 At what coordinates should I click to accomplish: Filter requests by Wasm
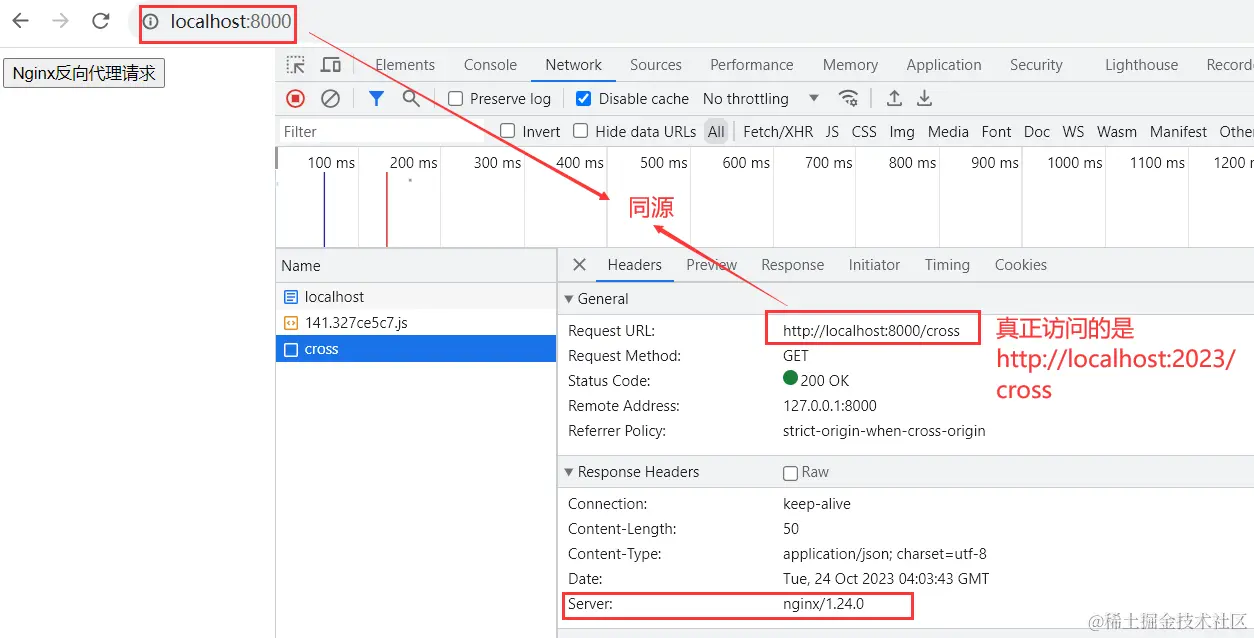(x=1117, y=131)
